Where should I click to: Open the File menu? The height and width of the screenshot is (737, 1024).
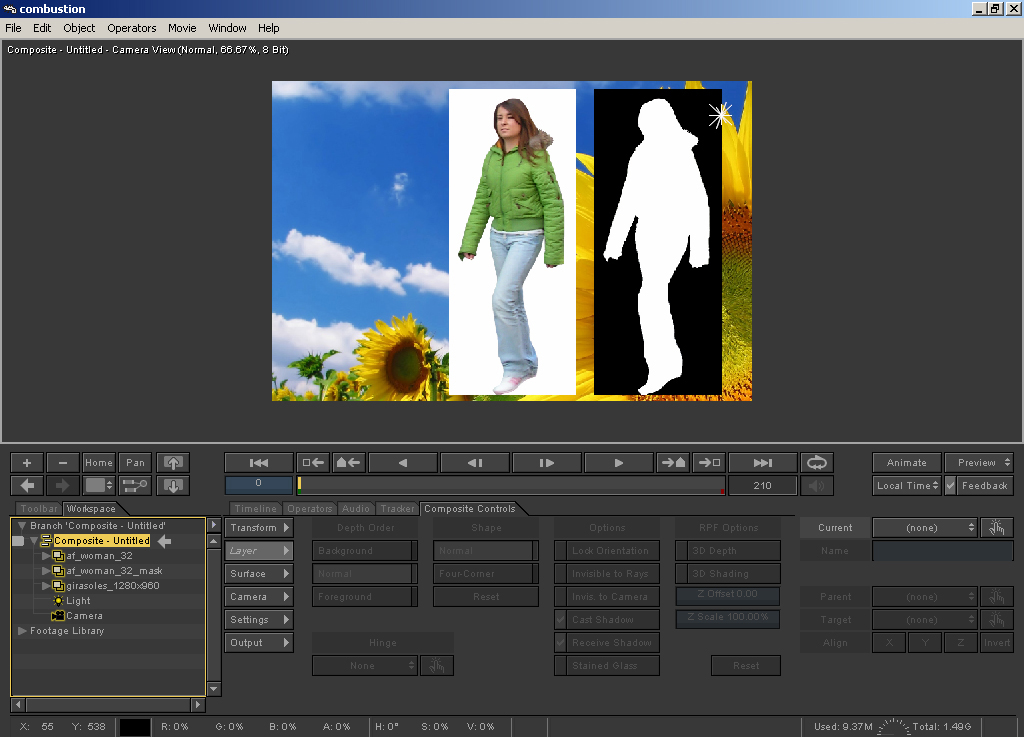tap(13, 28)
